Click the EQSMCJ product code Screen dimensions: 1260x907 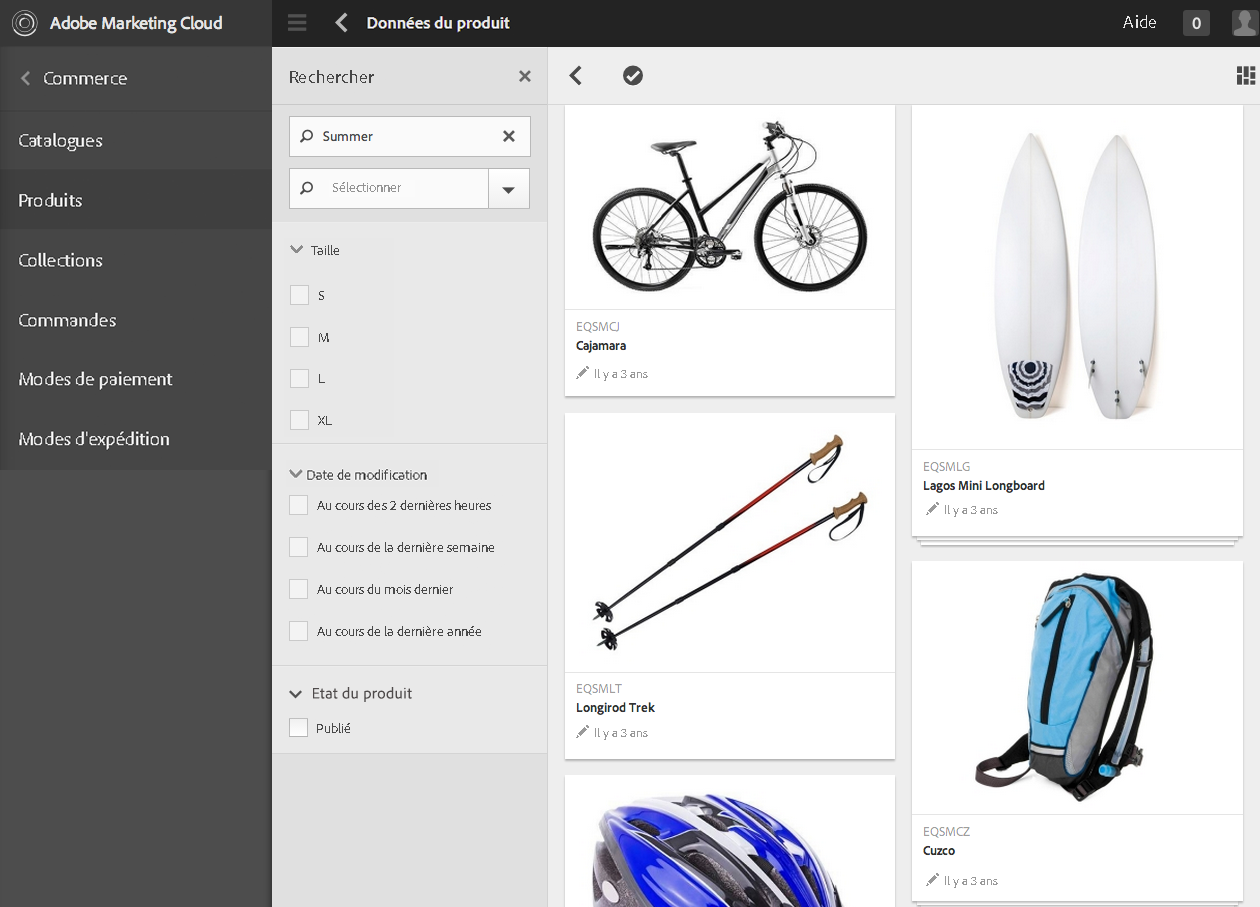tap(599, 327)
